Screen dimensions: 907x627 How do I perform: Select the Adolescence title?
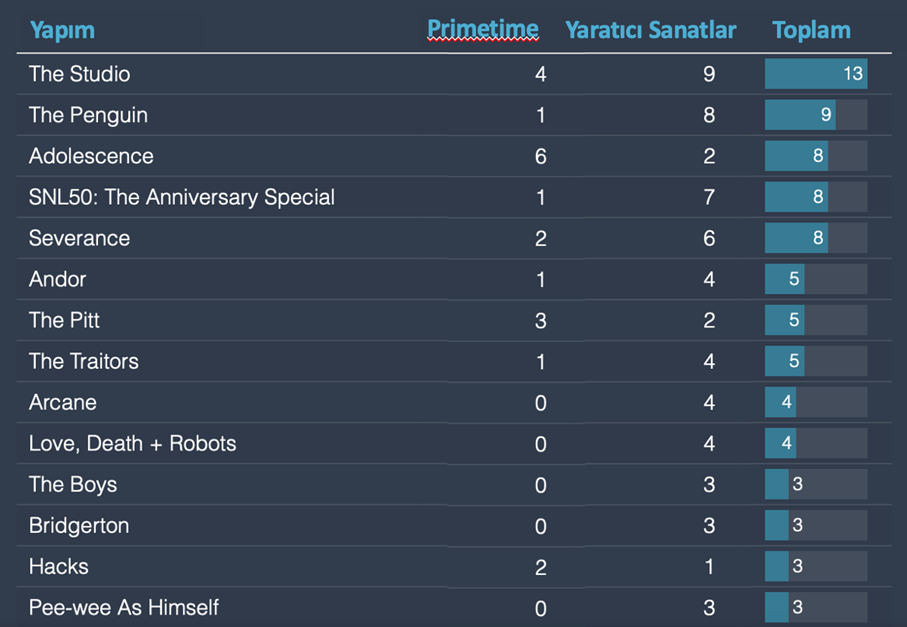pyautogui.click(x=91, y=156)
